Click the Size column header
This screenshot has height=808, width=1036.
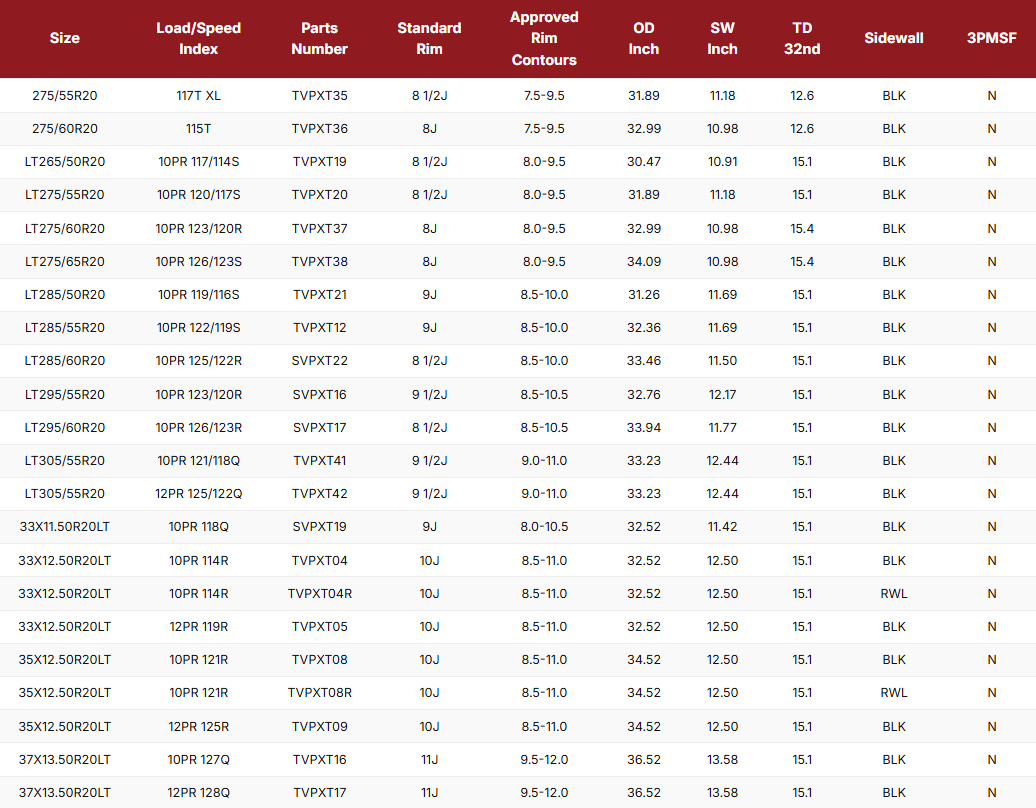click(x=65, y=38)
